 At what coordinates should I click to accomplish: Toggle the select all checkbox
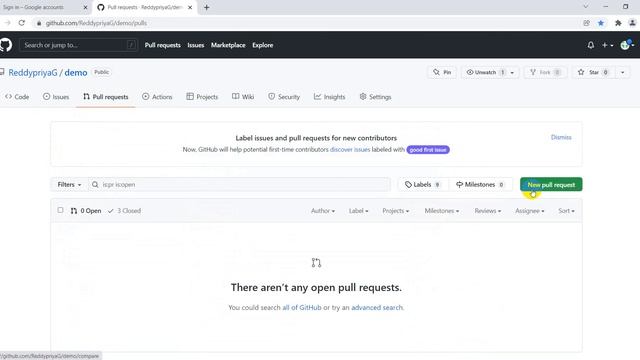(x=60, y=210)
